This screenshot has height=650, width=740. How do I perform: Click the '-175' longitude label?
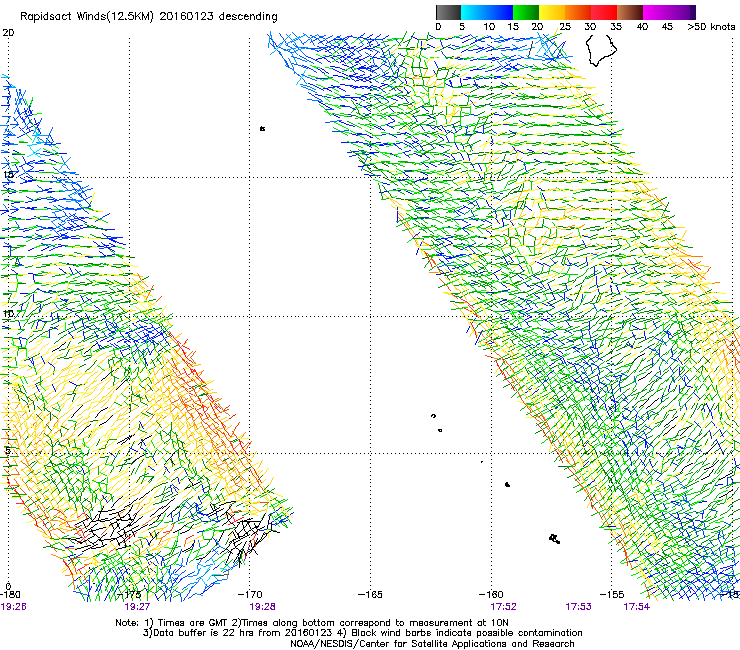(x=129, y=595)
